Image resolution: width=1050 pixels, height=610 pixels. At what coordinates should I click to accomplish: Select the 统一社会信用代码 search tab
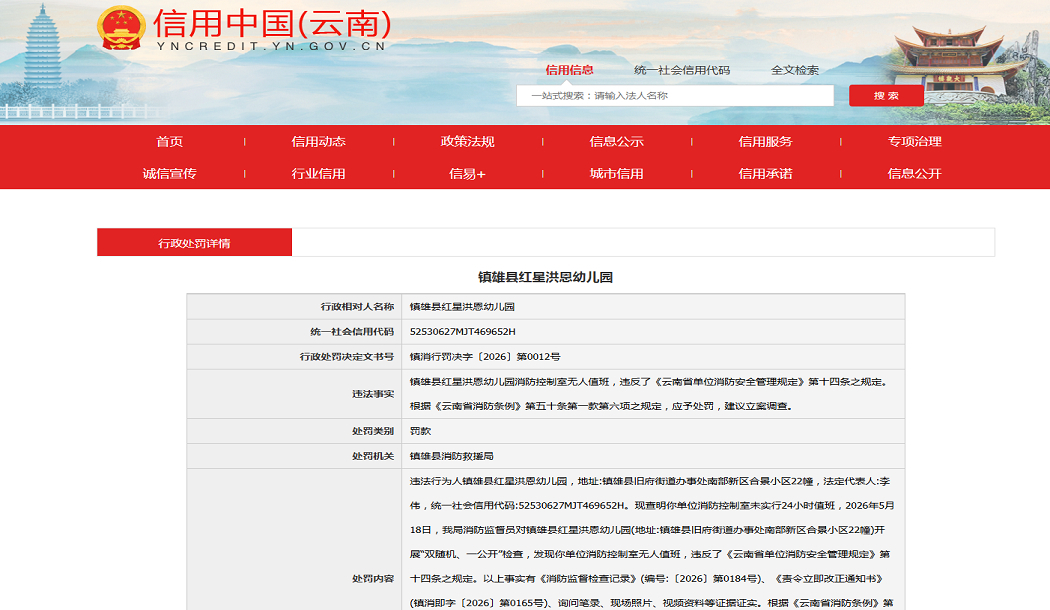click(x=682, y=70)
